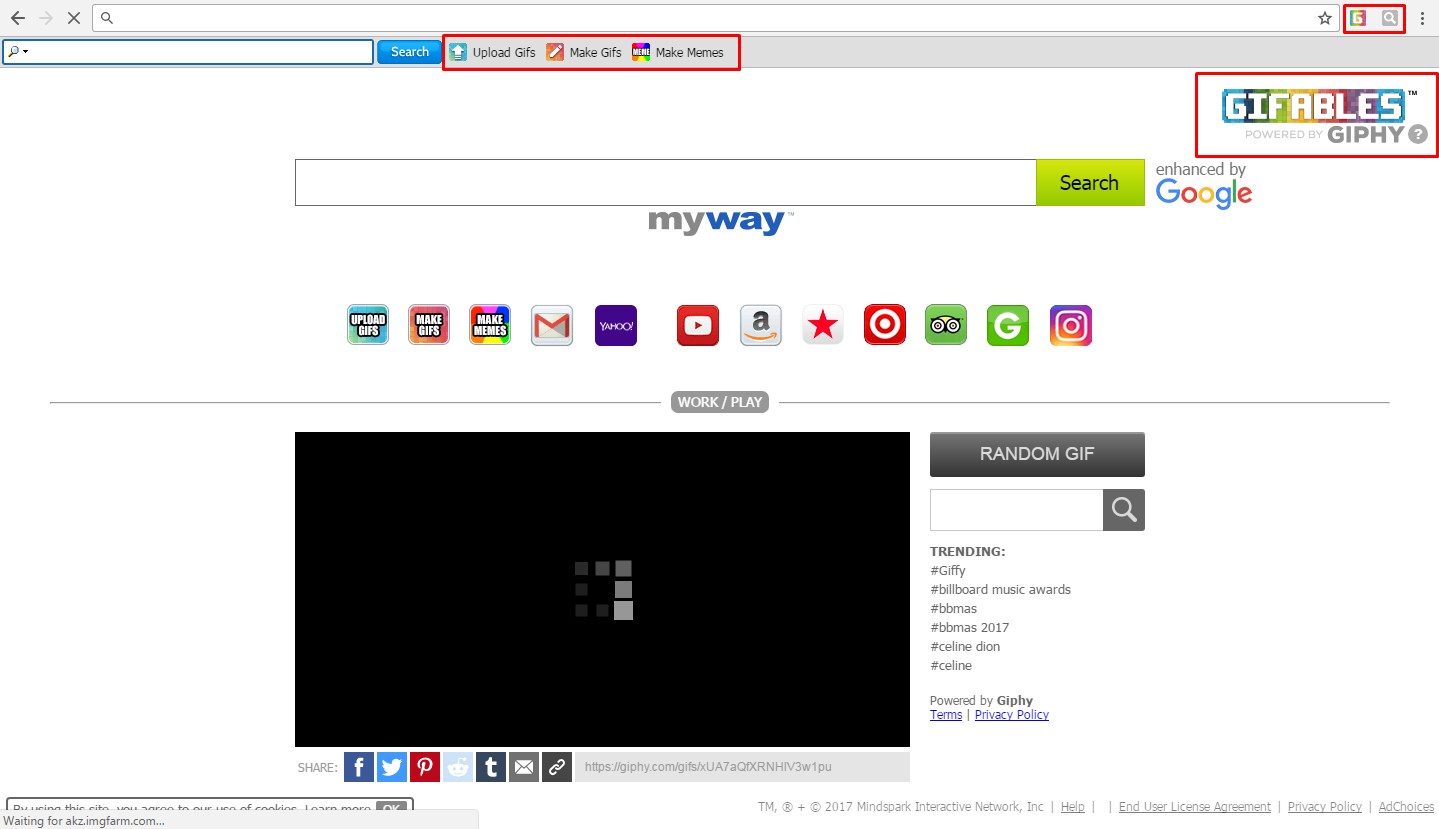Focus the main MyWay search field

[665, 183]
